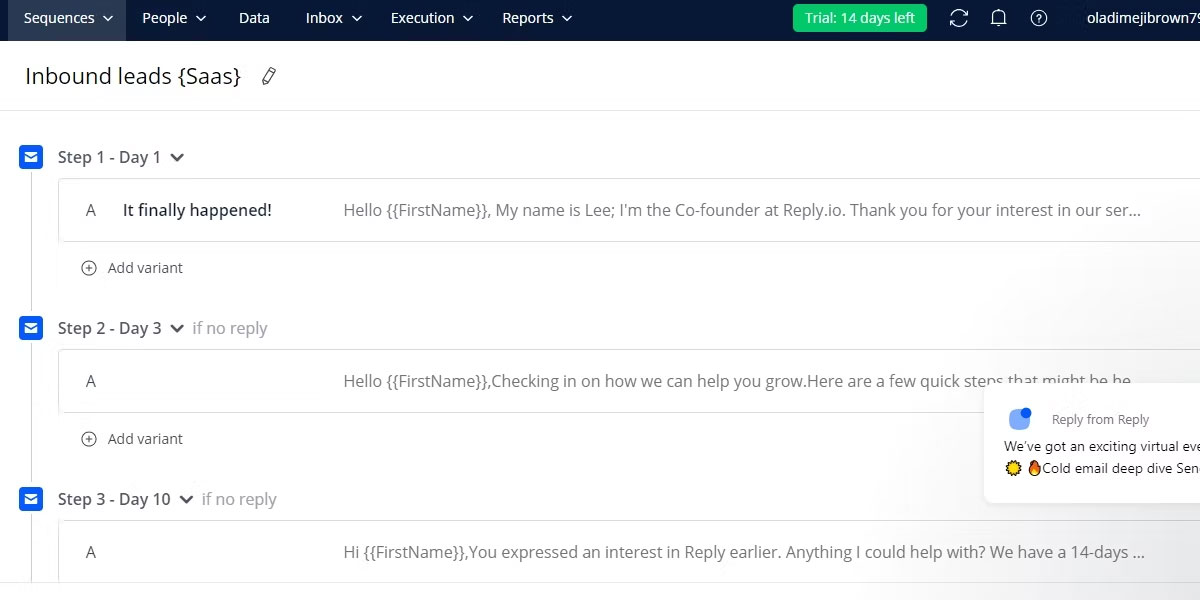Open the 'Reply from Reply' chat notification

(x=1092, y=443)
